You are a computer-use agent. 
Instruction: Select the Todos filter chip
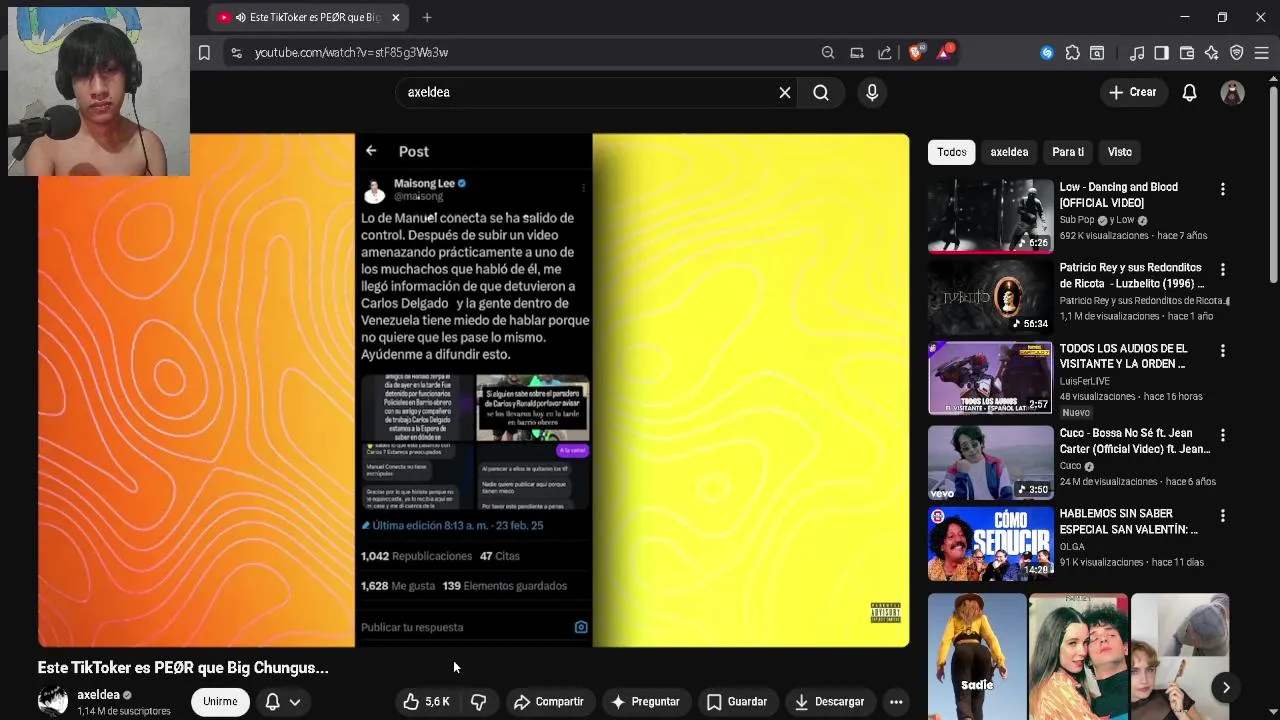pyautogui.click(x=952, y=152)
